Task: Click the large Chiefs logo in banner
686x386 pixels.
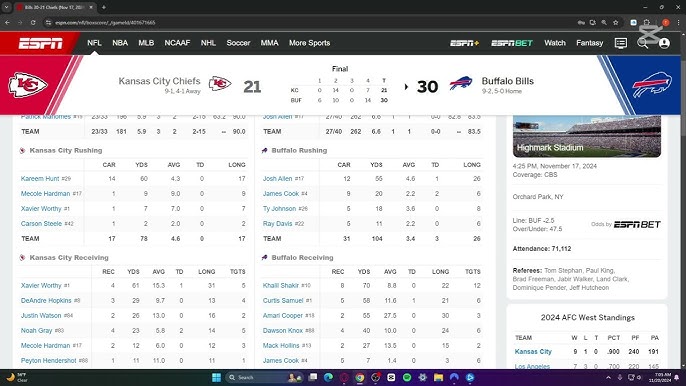Action: (x=28, y=85)
